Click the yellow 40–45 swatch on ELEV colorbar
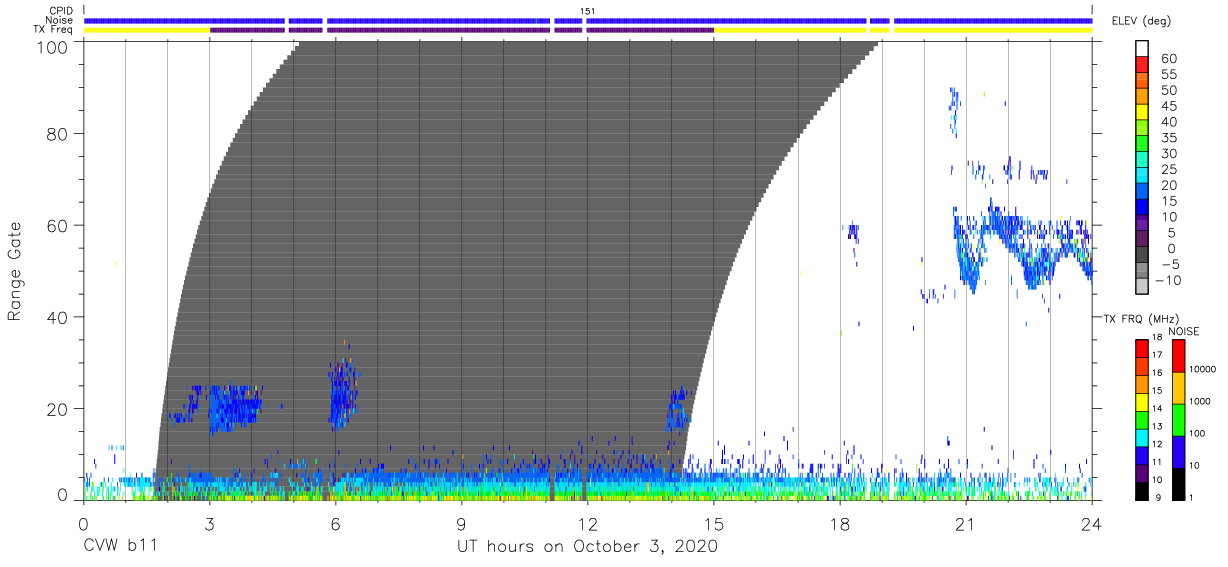 click(x=1142, y=114)
